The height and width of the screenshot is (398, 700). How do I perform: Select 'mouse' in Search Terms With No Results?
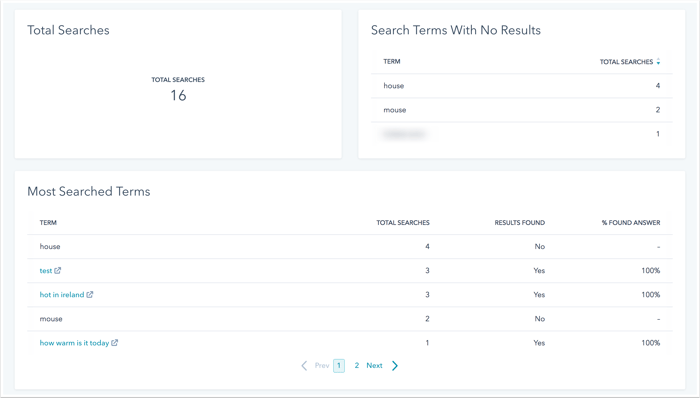pos(395,110)
